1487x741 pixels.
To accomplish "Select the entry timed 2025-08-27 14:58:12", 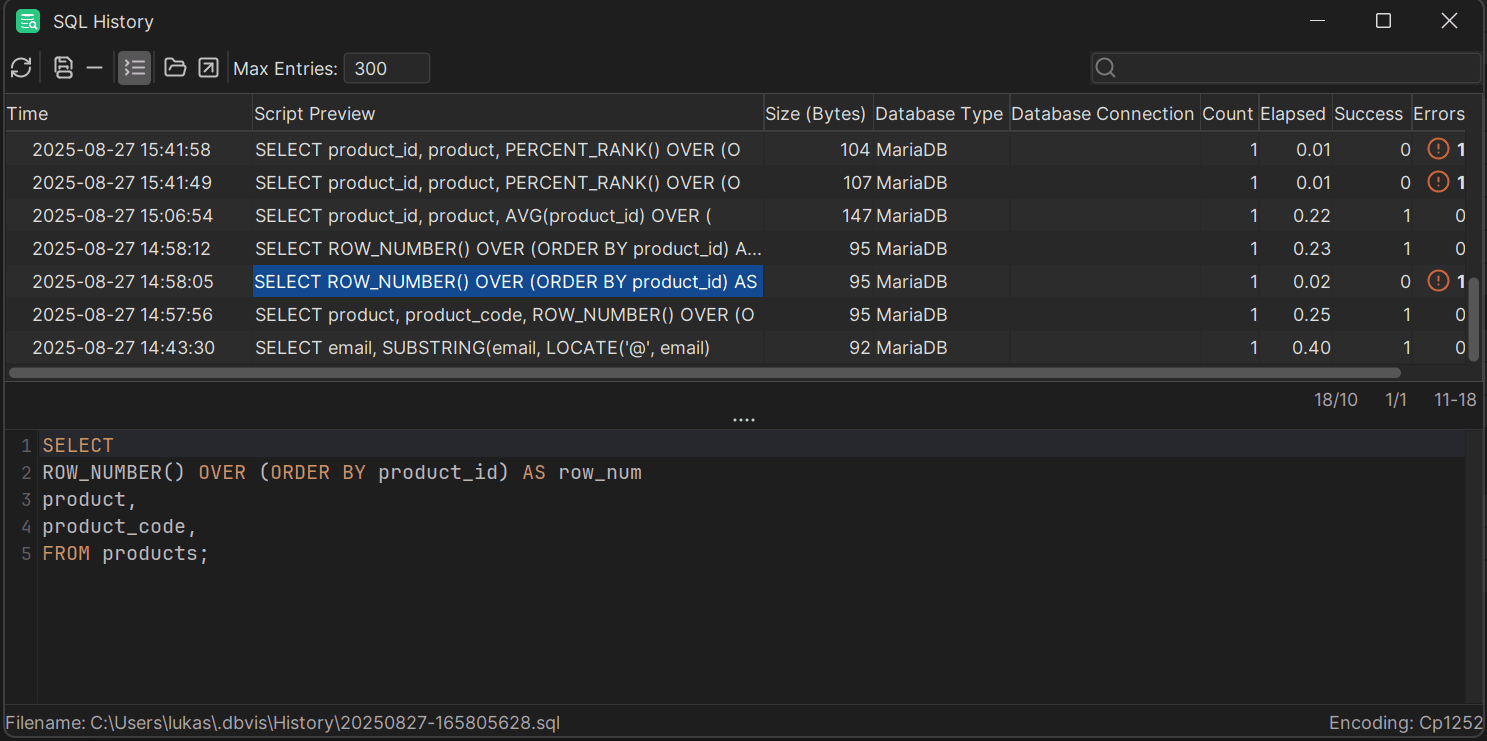I will click(735, 249).
